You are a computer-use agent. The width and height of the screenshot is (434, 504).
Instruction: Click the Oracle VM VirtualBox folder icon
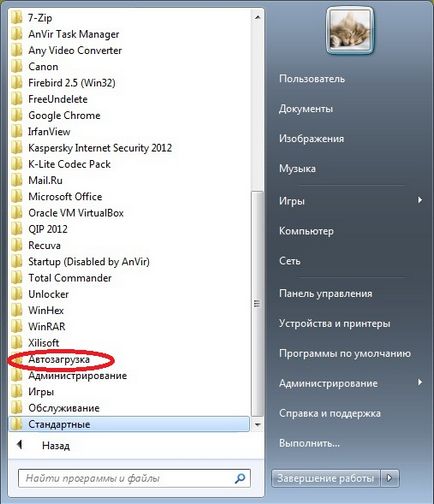click(16, 213)
